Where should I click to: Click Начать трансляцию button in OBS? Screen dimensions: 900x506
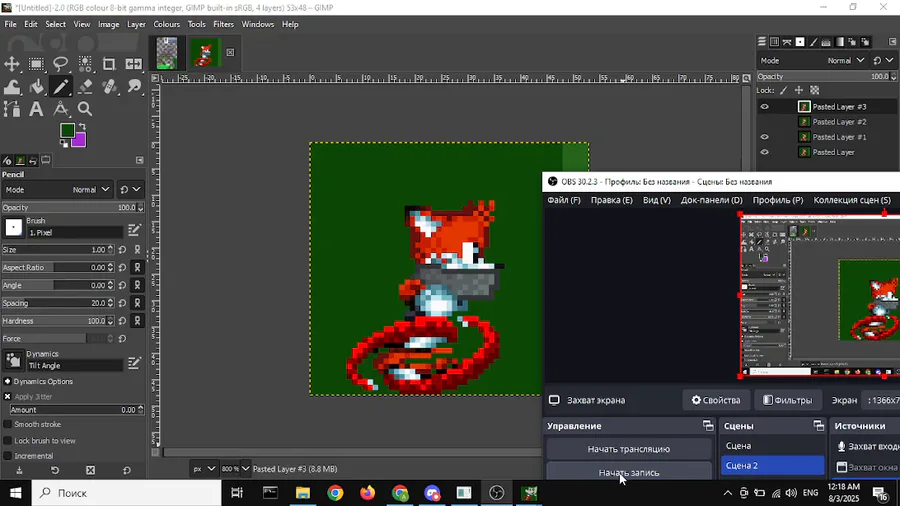629,449
